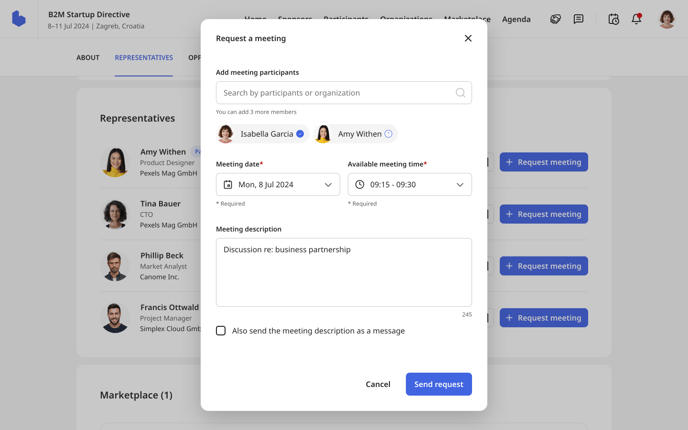Click the participant search field

click(344, 93)
